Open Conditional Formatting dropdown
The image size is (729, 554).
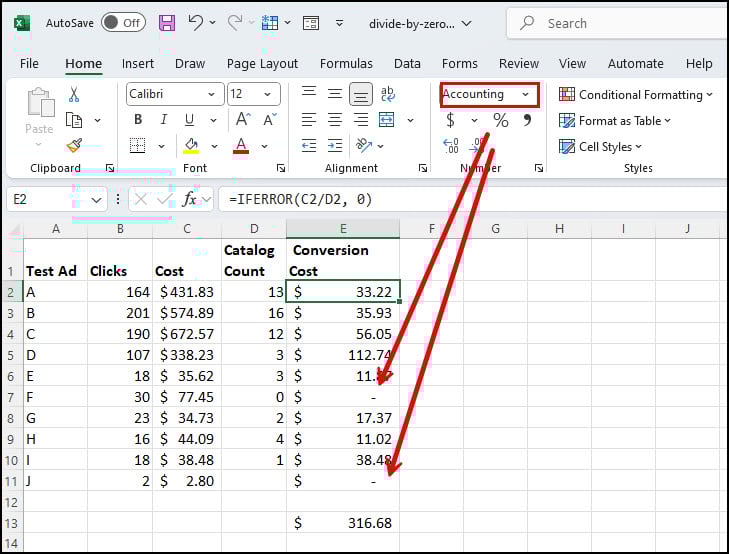(x=636, y=95)
